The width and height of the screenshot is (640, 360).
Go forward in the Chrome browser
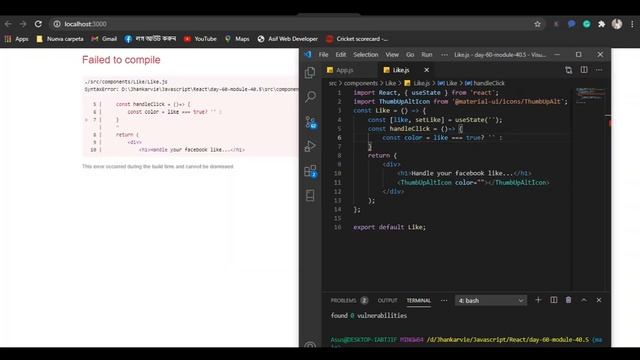click(23, 24)
